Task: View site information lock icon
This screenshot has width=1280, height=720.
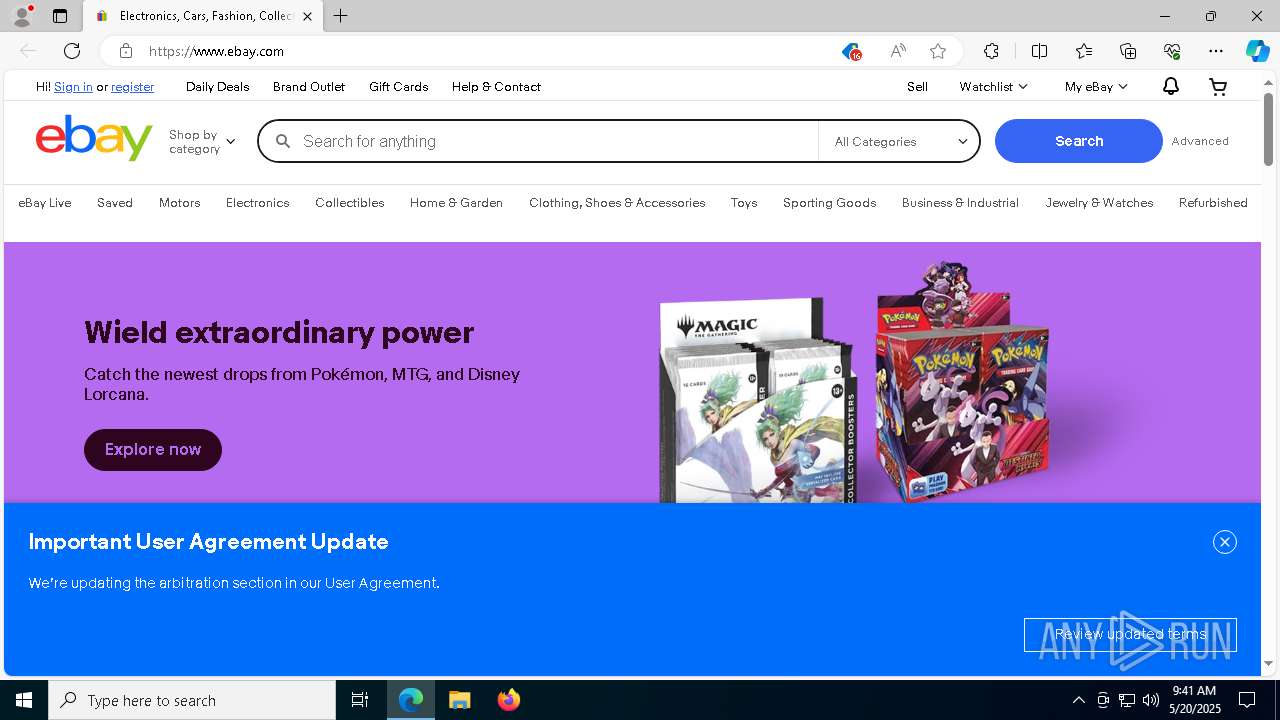Action: 126,51
